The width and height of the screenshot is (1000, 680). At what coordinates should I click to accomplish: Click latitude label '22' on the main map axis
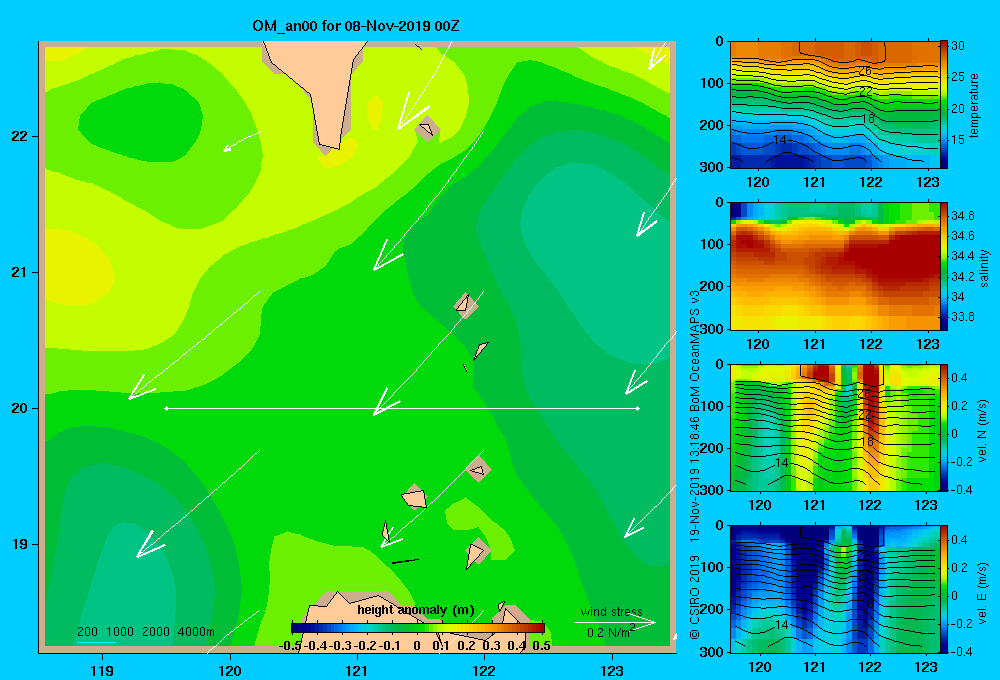20,137
